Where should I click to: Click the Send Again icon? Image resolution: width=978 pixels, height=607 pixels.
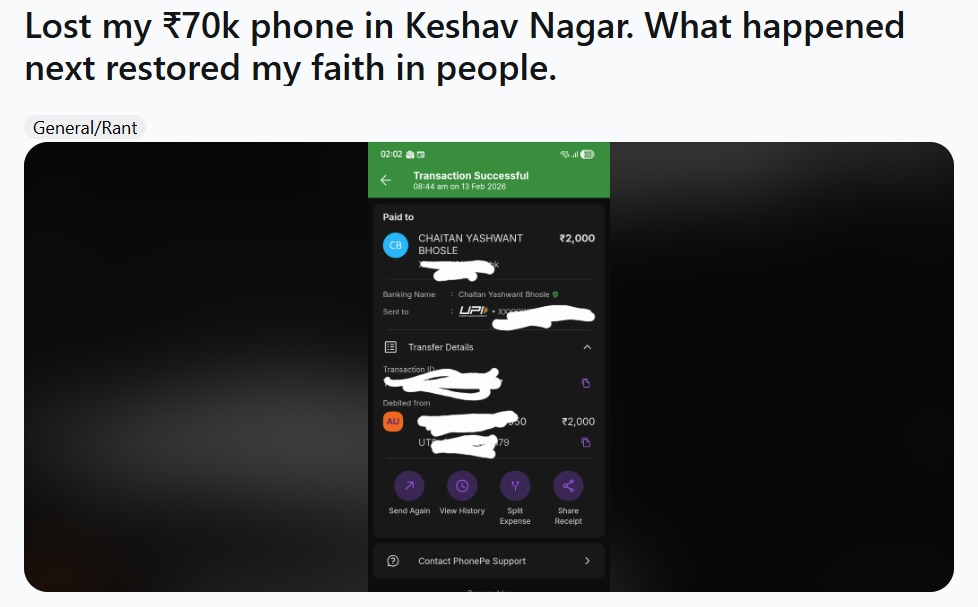click(409, 486)
